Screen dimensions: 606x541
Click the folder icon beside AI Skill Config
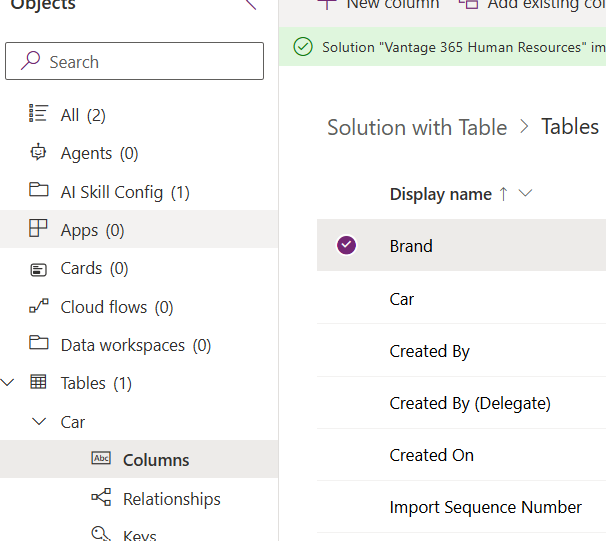pos(39,190)
